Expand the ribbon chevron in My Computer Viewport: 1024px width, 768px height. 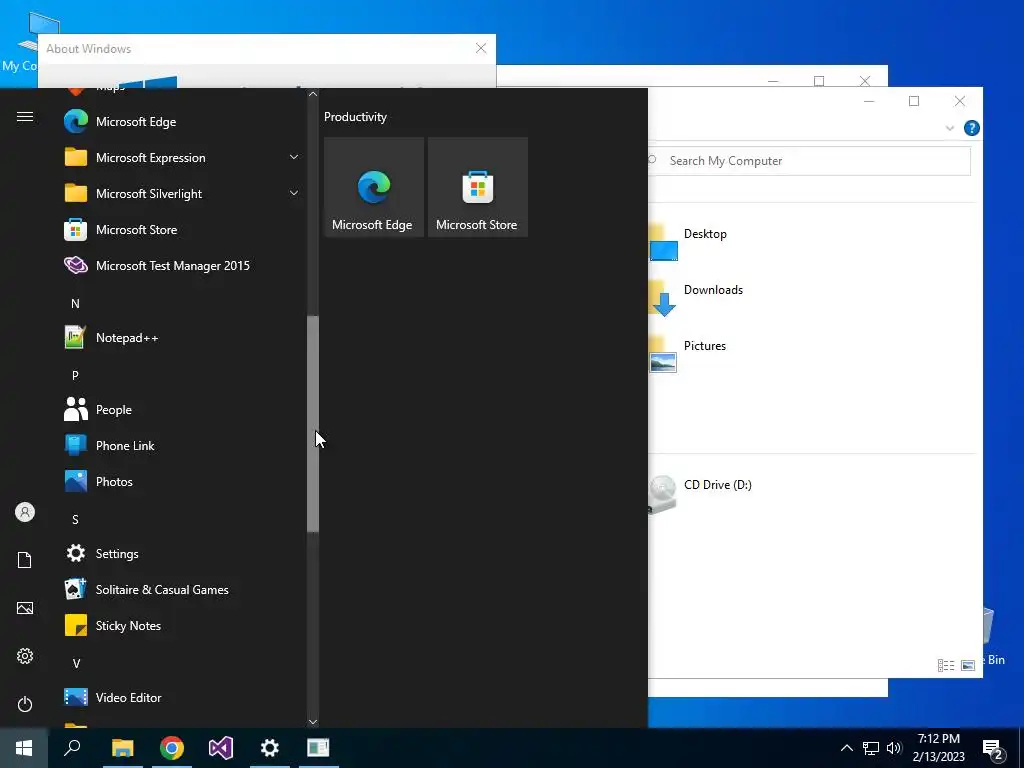(950, 128)
